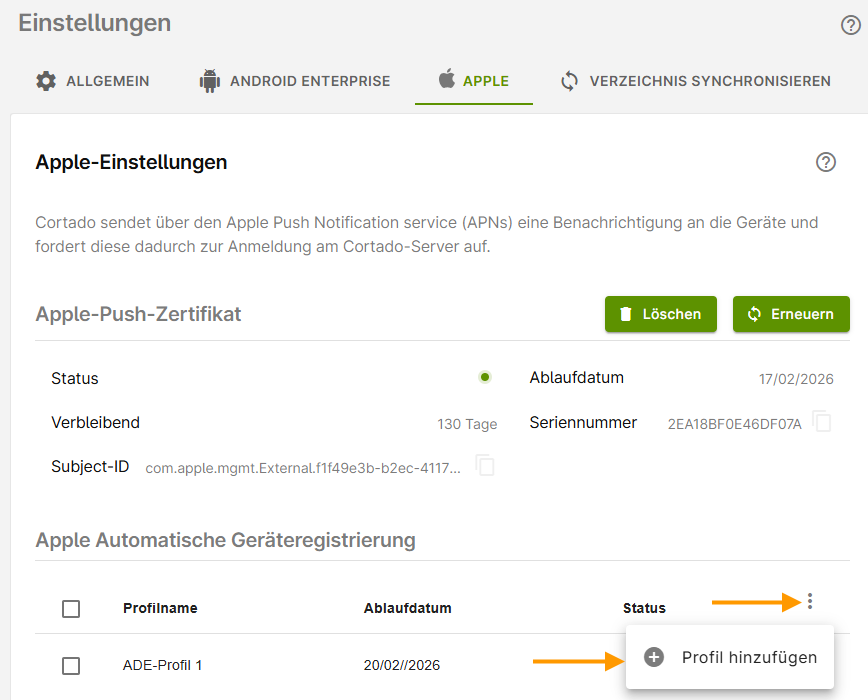Click the Status column header
868x700 pixels.
coord(644,608)
